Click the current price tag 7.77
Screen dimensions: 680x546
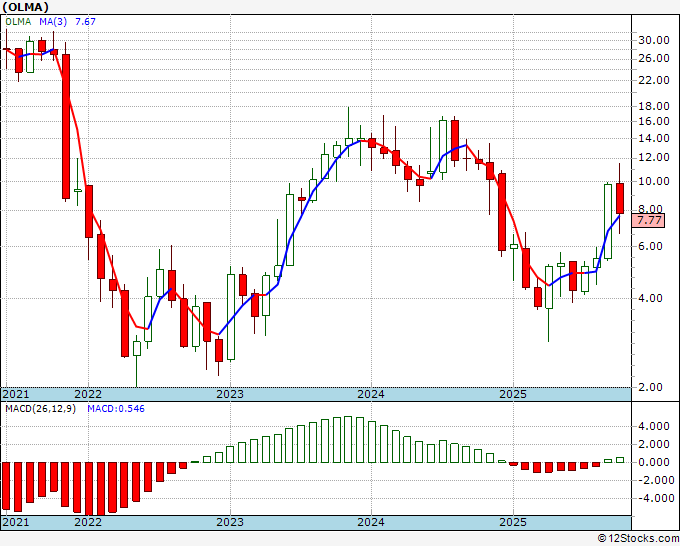pyautogui.click(x=649, y=220)
